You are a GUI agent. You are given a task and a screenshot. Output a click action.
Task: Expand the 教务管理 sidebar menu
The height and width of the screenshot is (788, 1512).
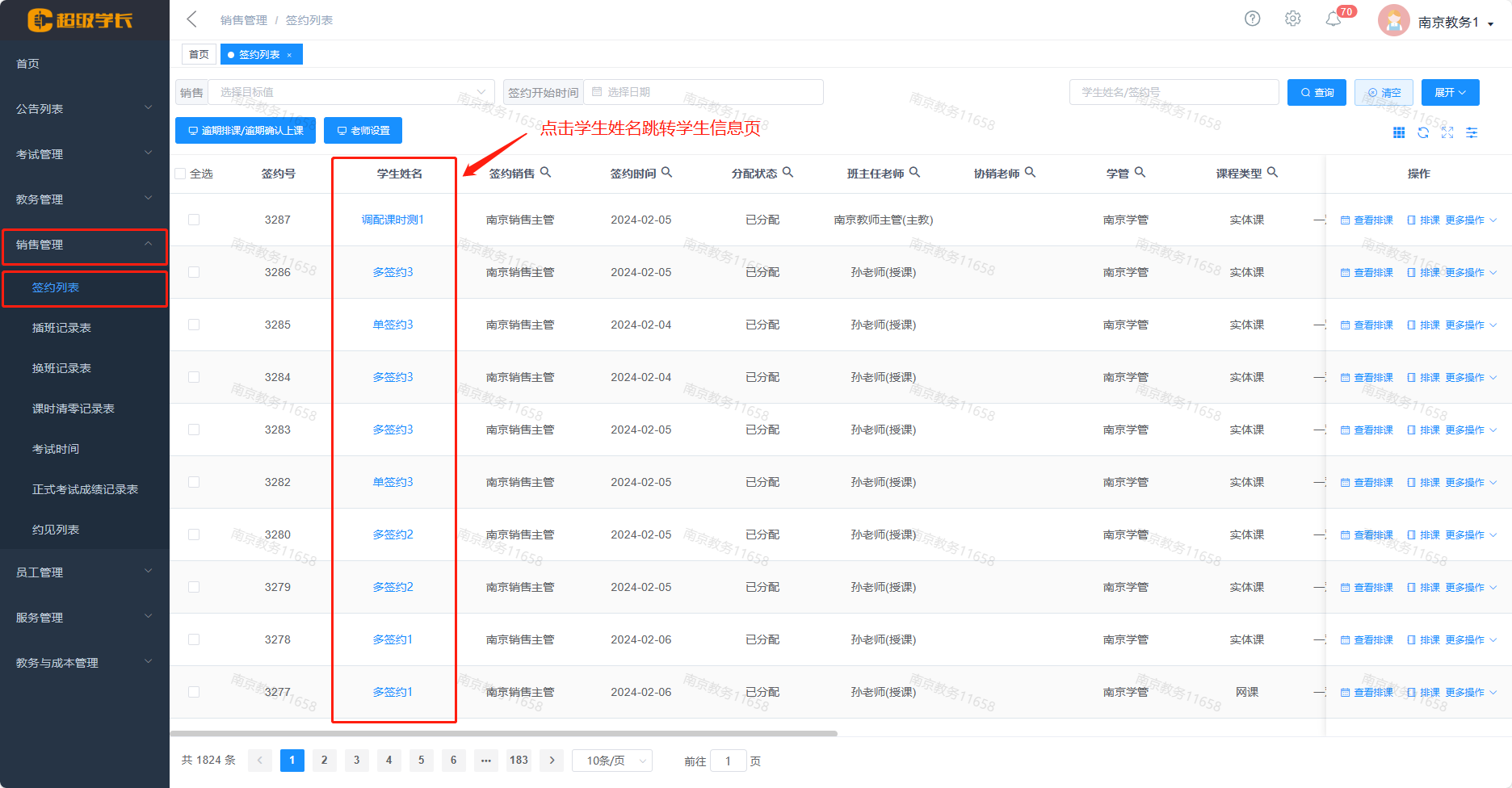84,199
